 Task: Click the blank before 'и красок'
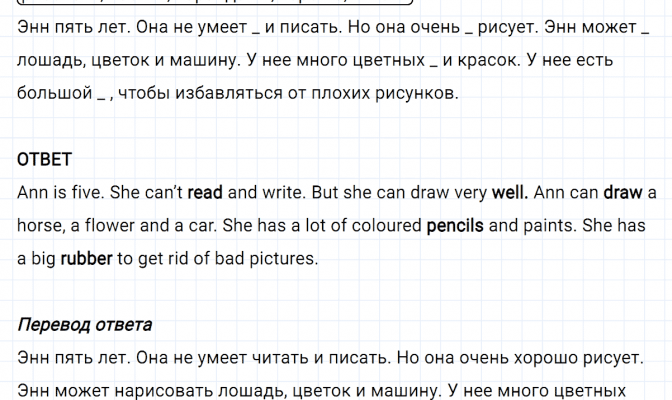[432, 62]
